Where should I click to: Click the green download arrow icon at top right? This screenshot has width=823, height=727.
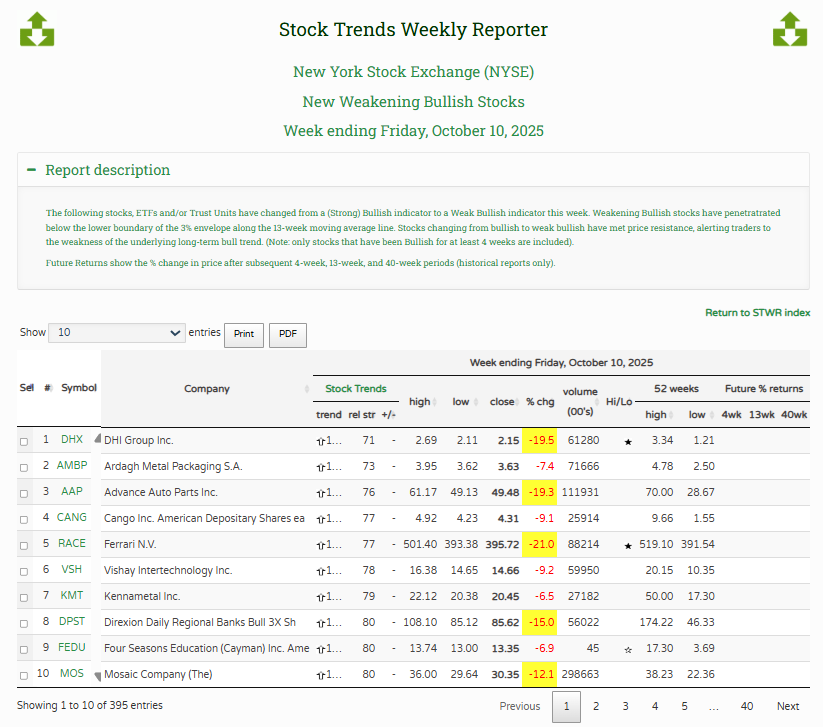pos(789,29)
